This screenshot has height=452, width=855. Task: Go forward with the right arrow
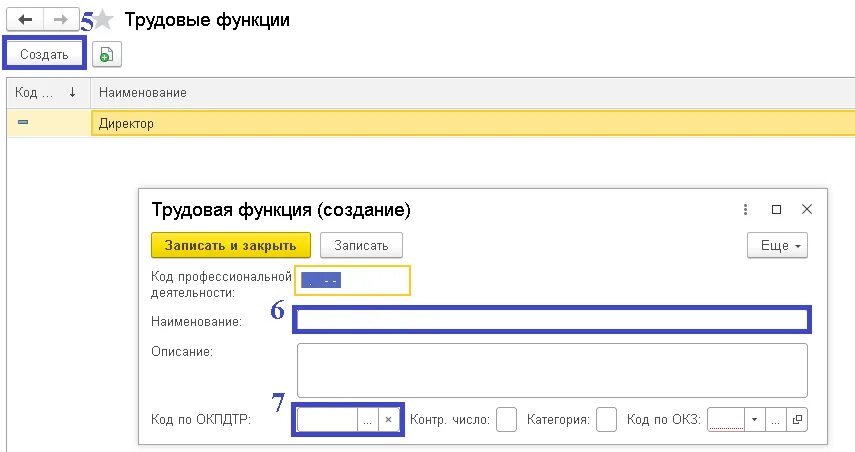[61, 20]
